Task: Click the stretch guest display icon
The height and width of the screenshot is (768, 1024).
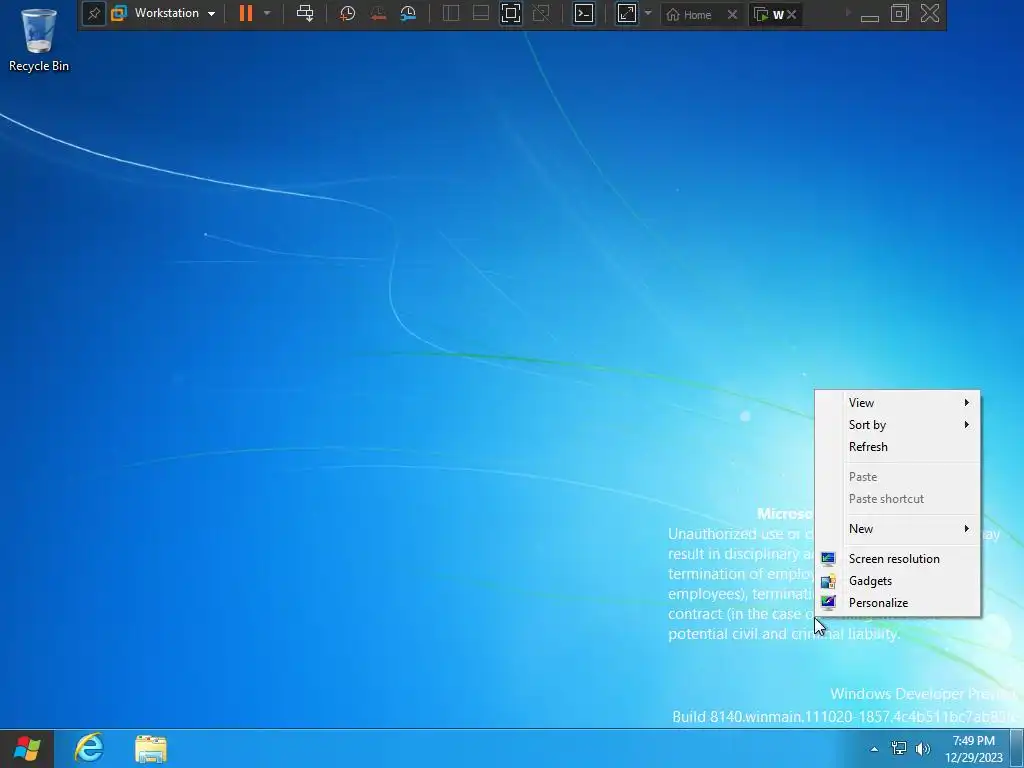Action: point(626,13)
